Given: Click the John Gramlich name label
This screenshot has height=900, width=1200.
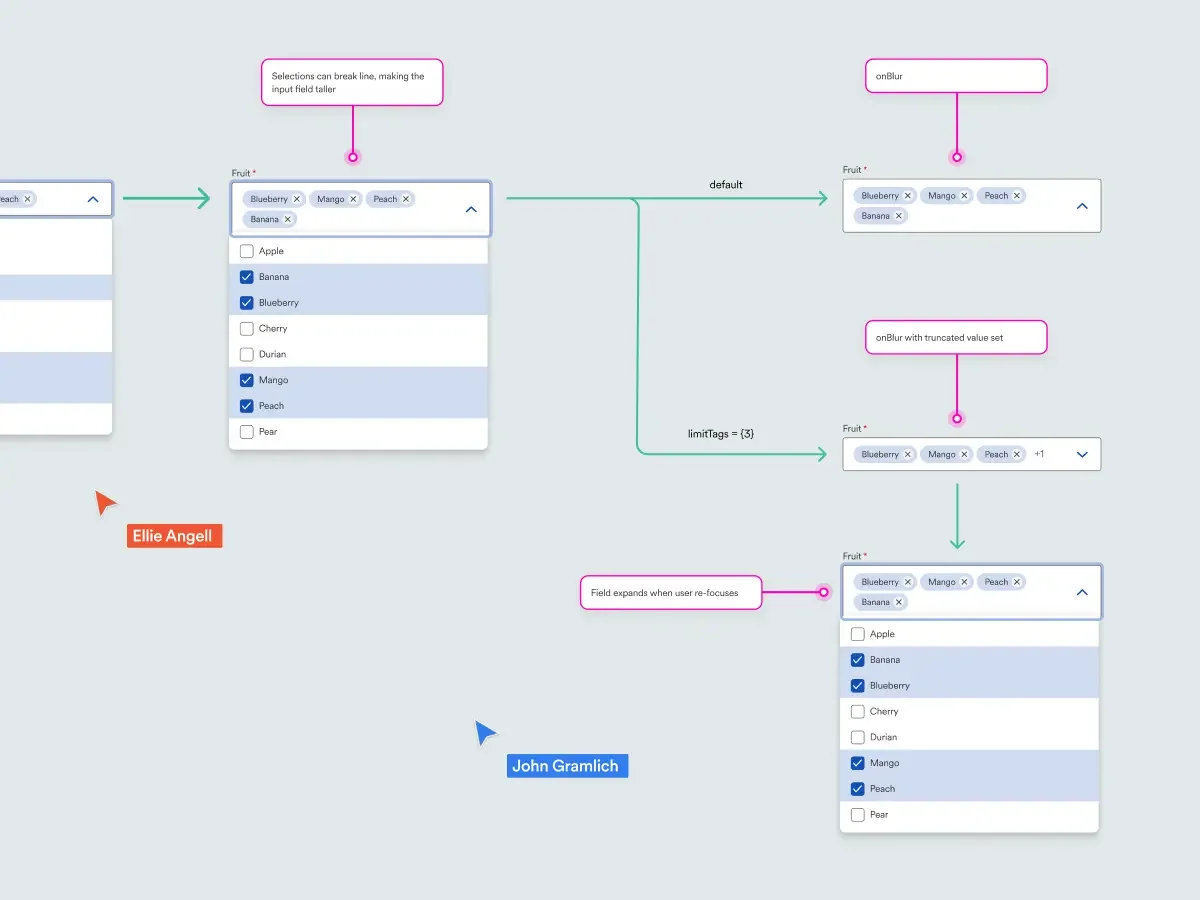Looking at the screenshot, I should point(567,766).
